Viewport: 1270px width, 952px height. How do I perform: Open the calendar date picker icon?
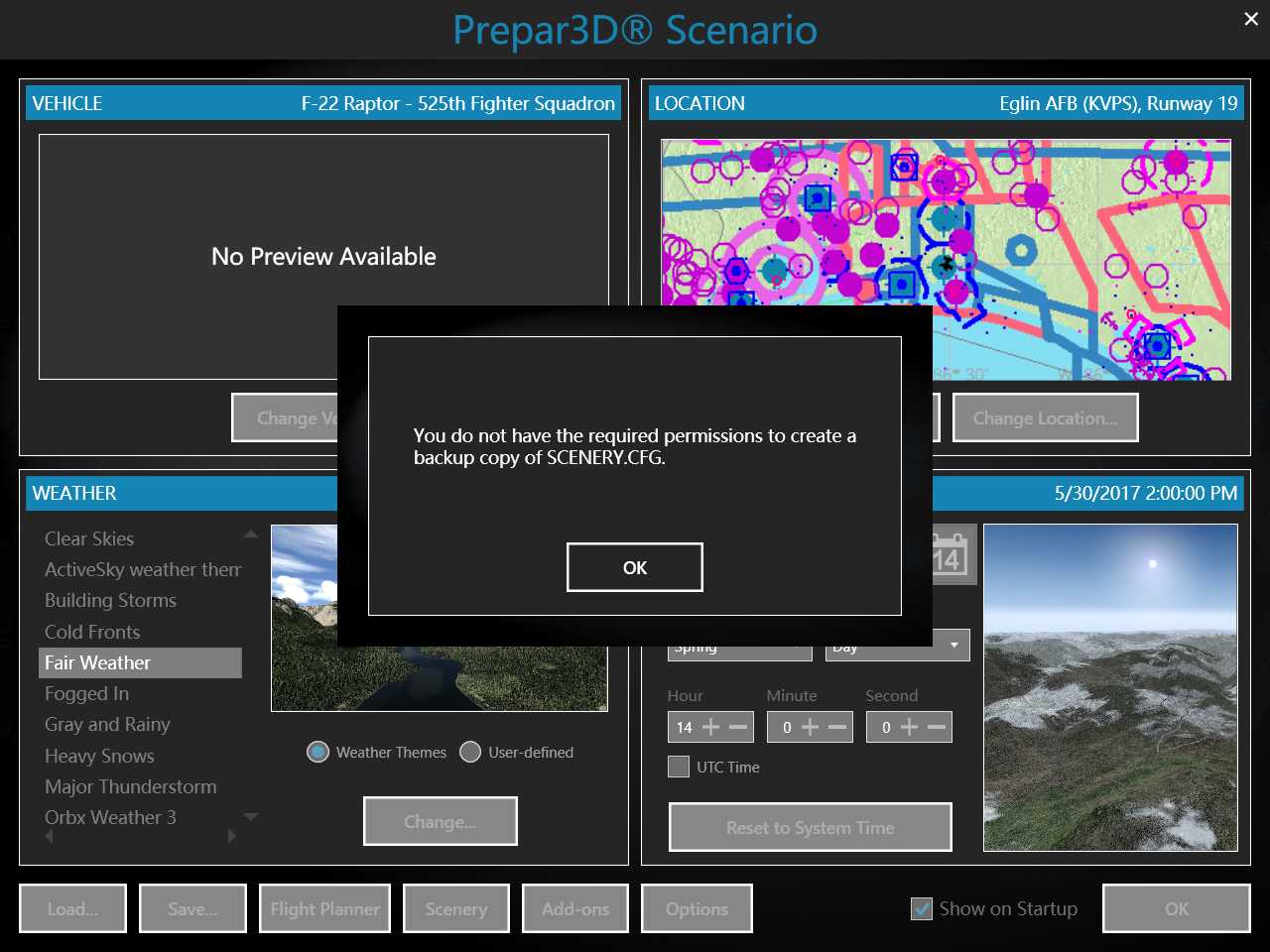click(951, 555)
